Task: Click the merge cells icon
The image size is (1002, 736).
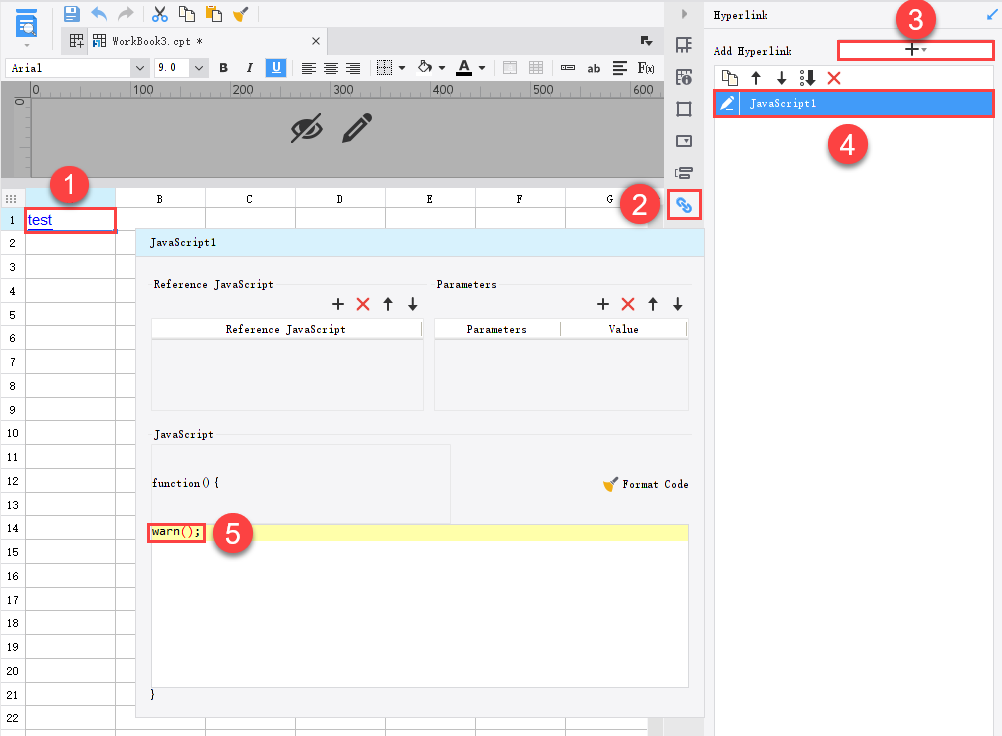Action: point(509,68)
